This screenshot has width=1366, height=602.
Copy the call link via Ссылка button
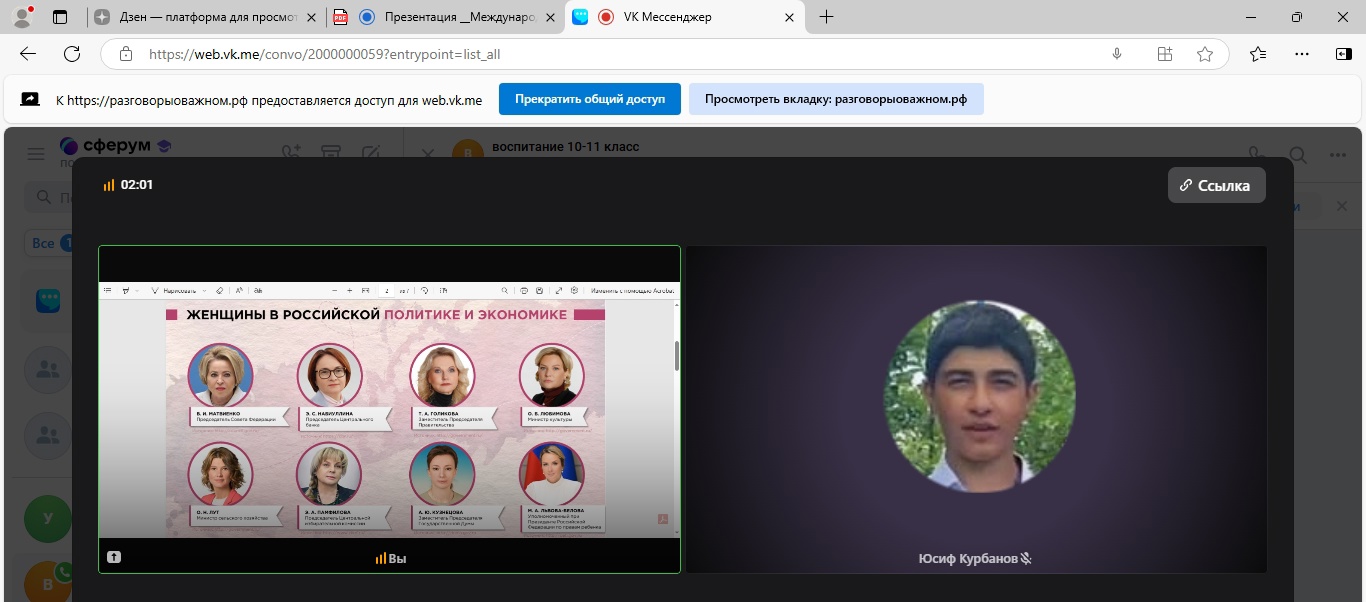1216,185
